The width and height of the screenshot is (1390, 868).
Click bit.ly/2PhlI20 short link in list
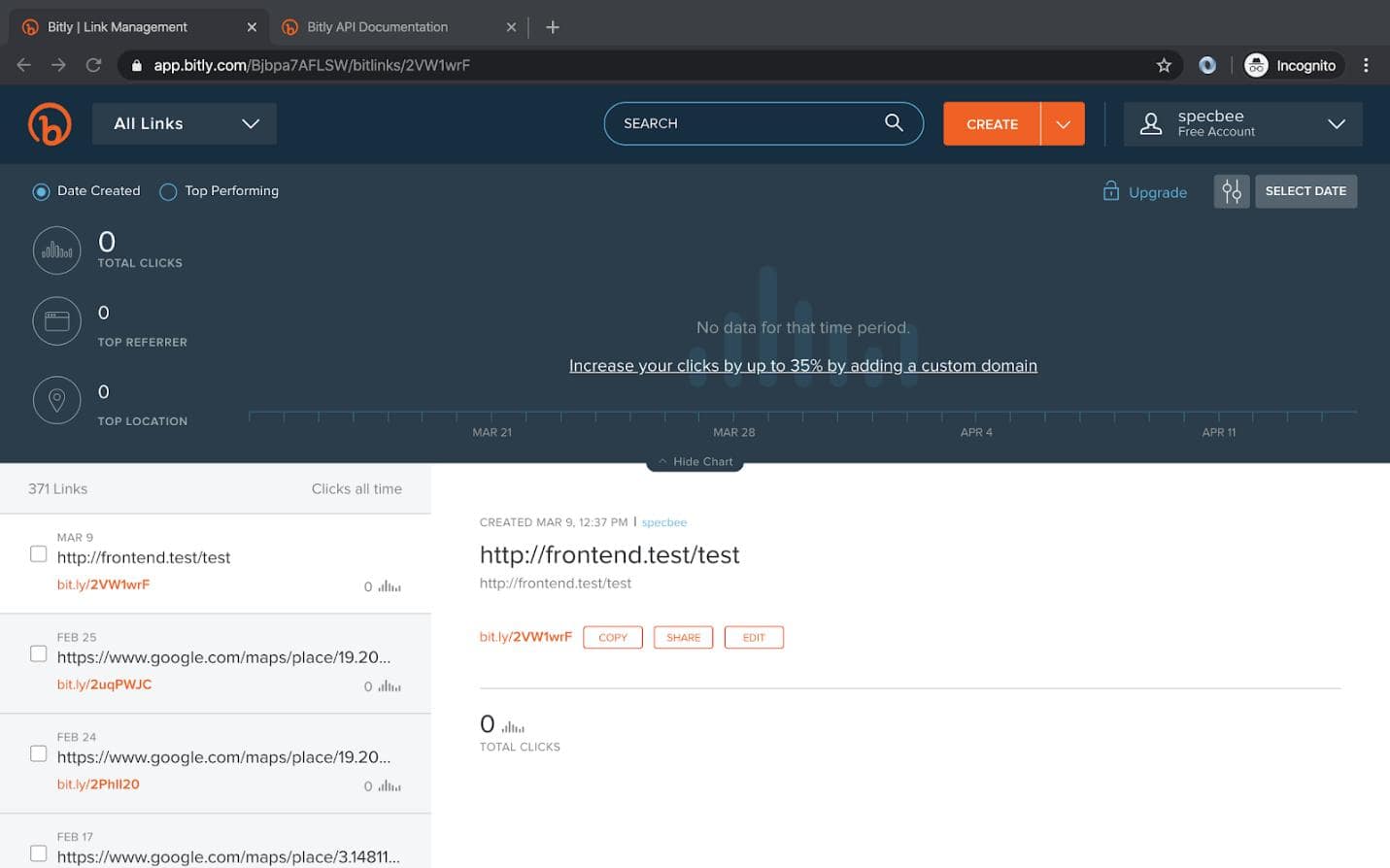pyautogui.click(x=98, y=785)
